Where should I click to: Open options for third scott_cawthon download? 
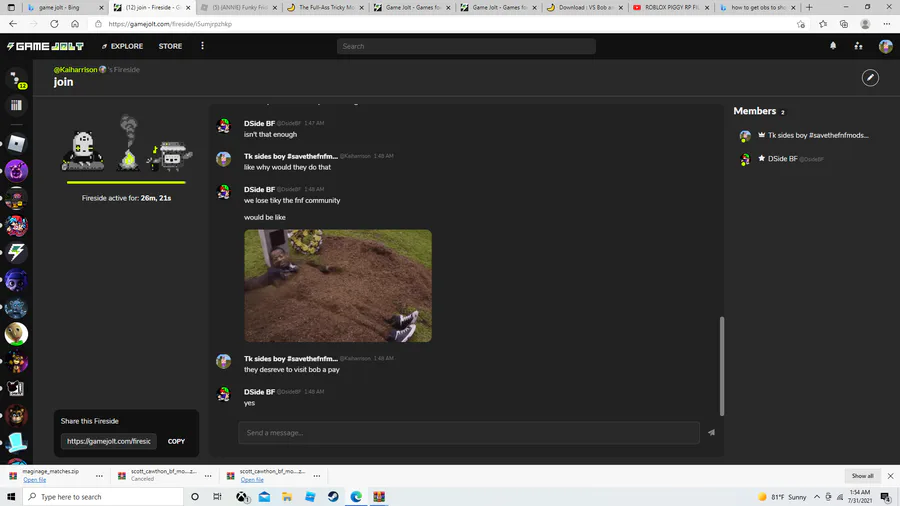pos(317,476)
